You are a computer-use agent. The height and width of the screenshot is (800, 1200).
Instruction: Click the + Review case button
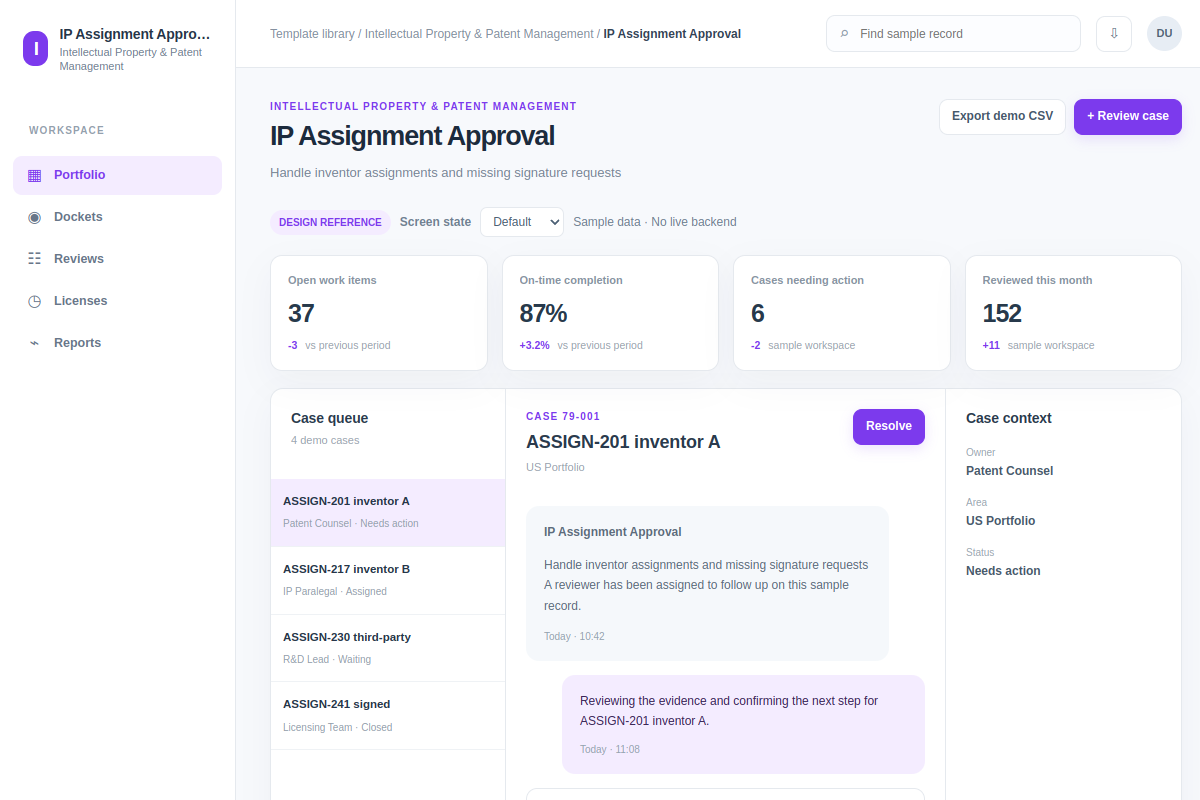point(1128,116)
